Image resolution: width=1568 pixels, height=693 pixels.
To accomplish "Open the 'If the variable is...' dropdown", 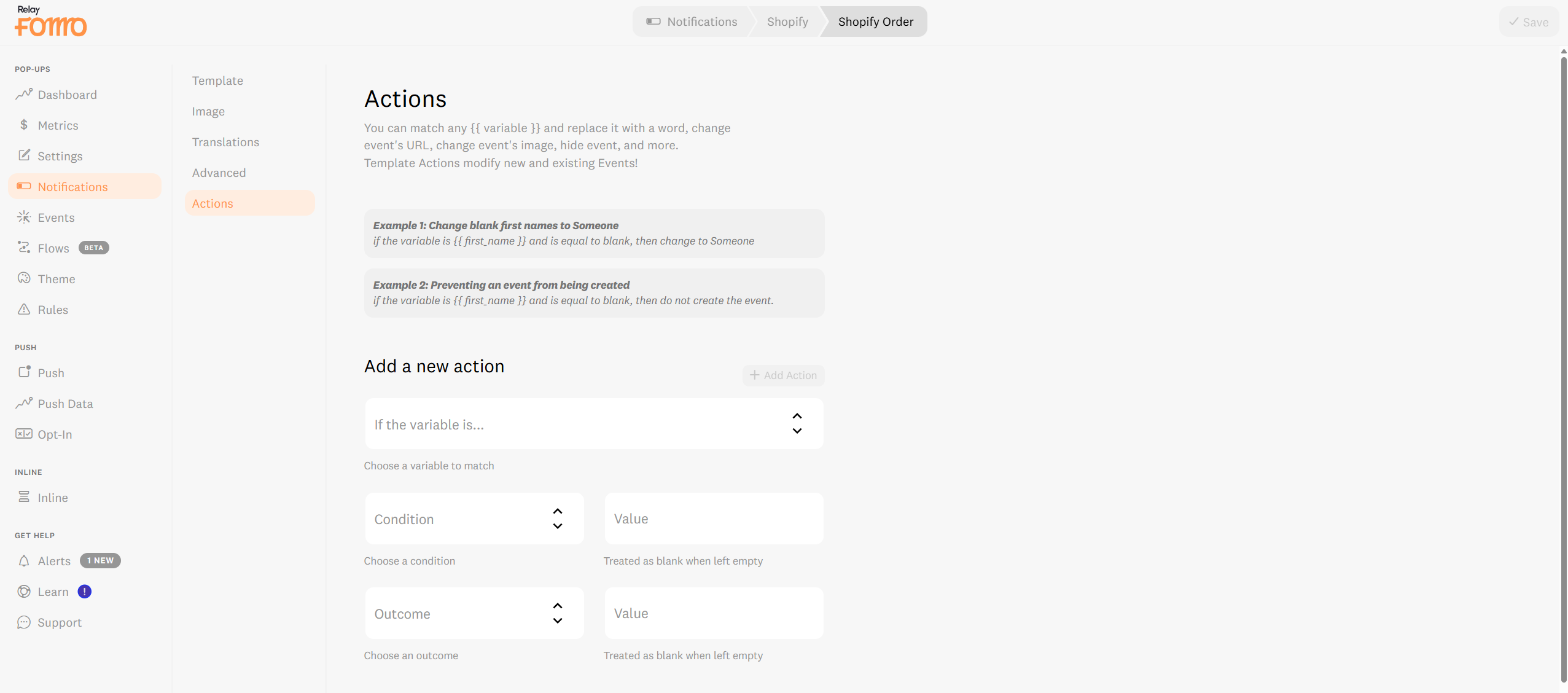I will click(x=593, y=424).
